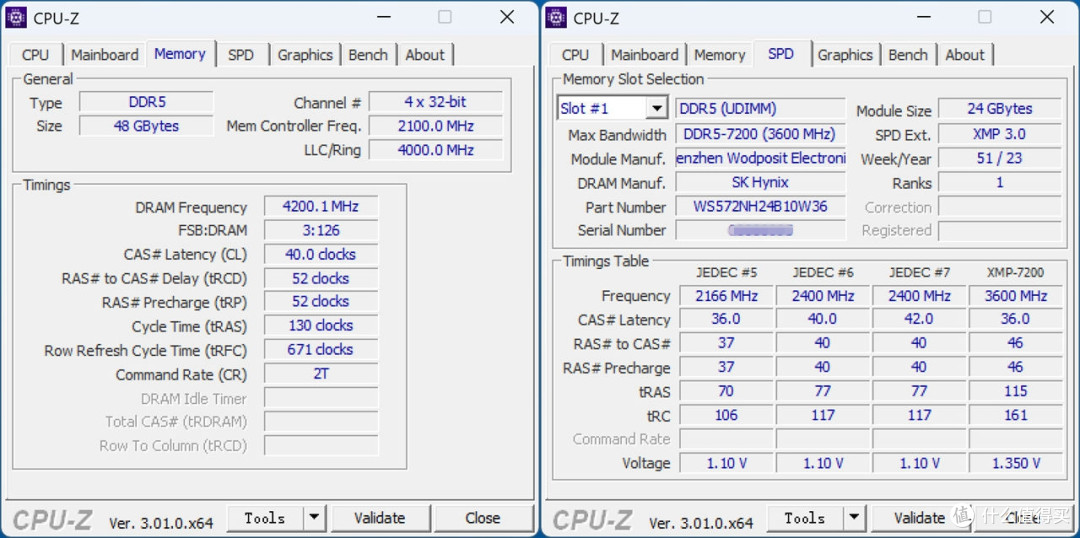Minimize the right CPU-Z window

[x=923, y=17]
